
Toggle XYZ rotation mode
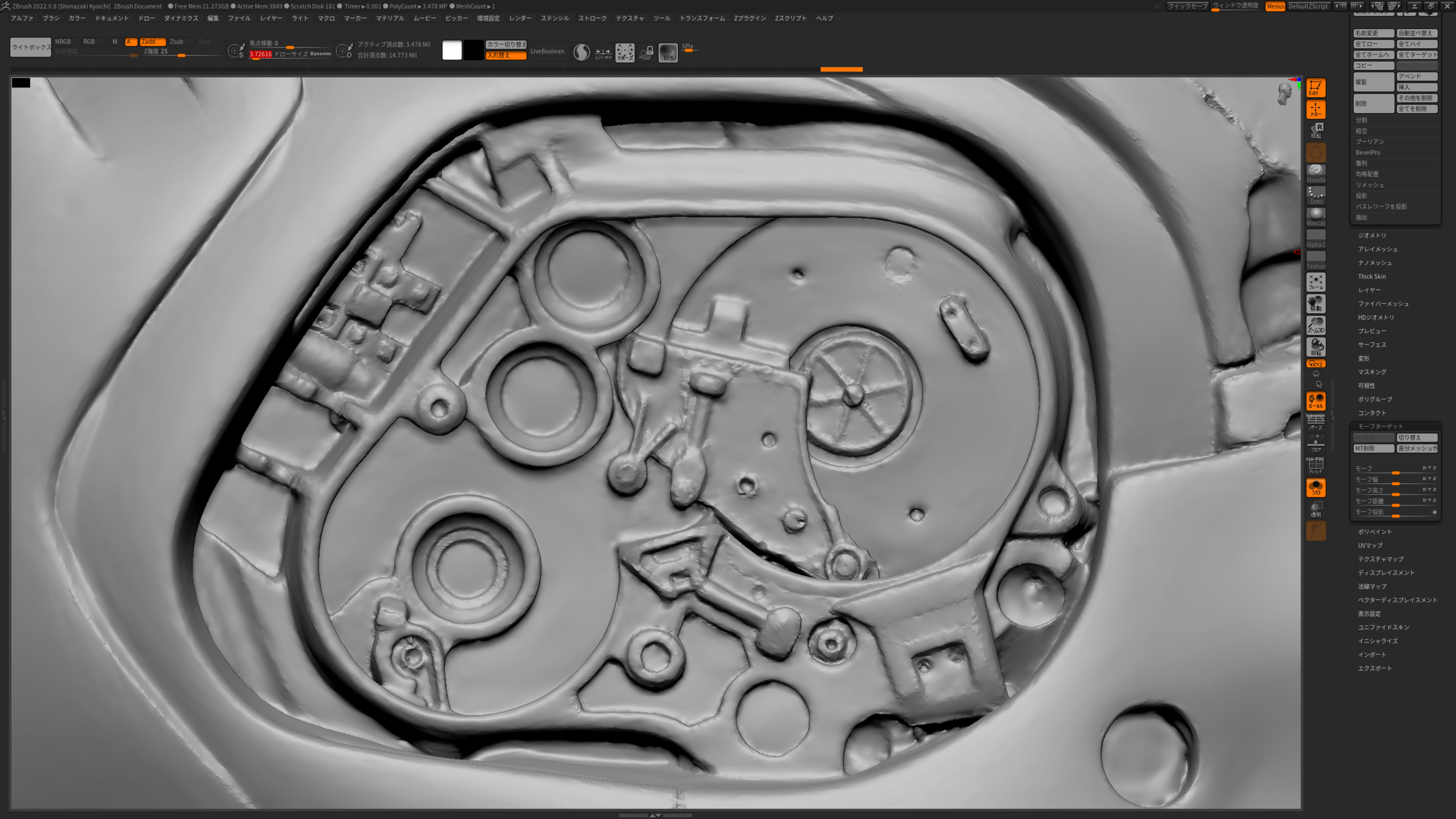coord(1315,364)
